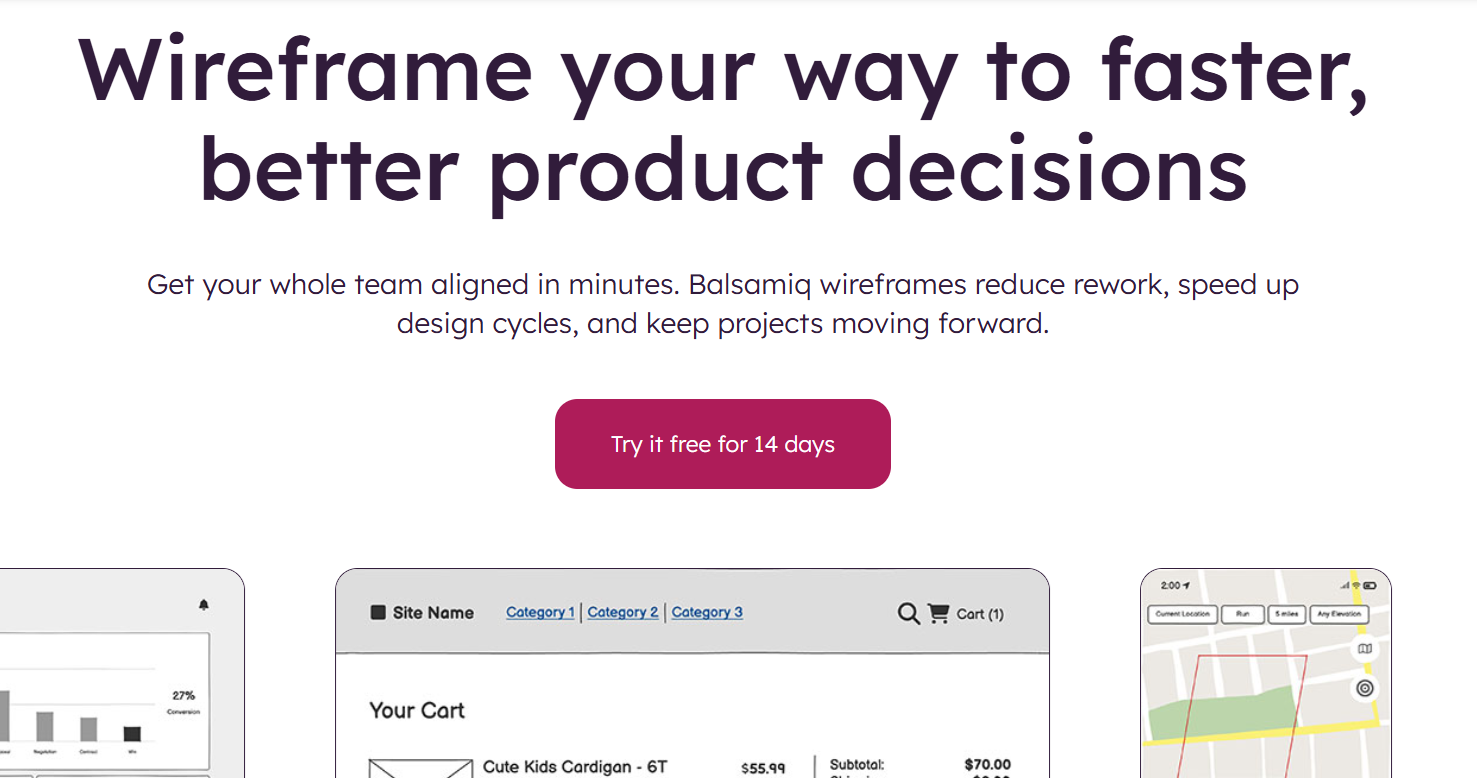Click the notification bell on the dashboard wireframe
The width and height of the screenshot is (1477, 778).
pyautogui.click(x=203, y=605)
